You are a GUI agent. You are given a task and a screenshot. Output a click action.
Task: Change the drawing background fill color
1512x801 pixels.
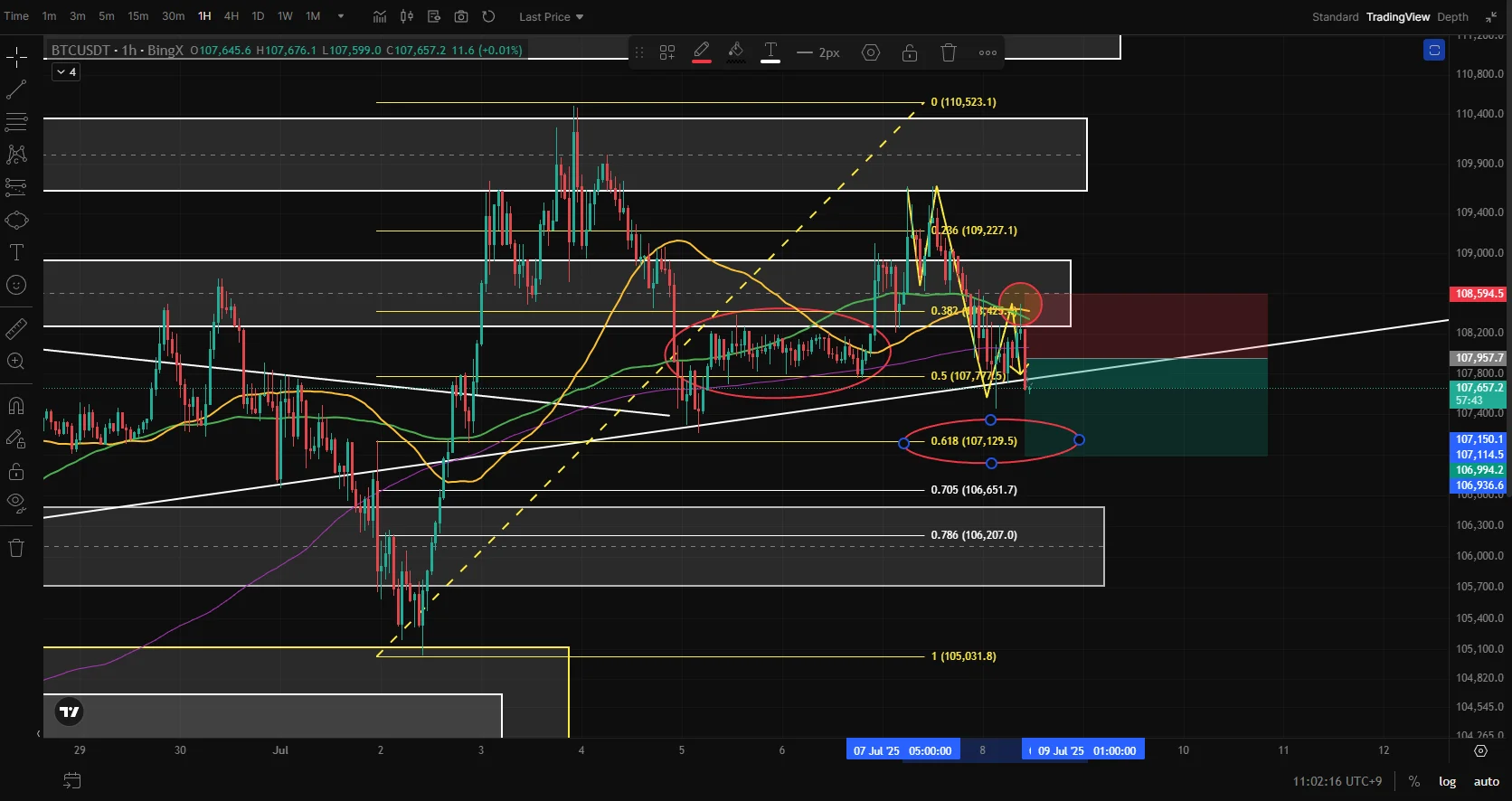[x=736, y=52]
